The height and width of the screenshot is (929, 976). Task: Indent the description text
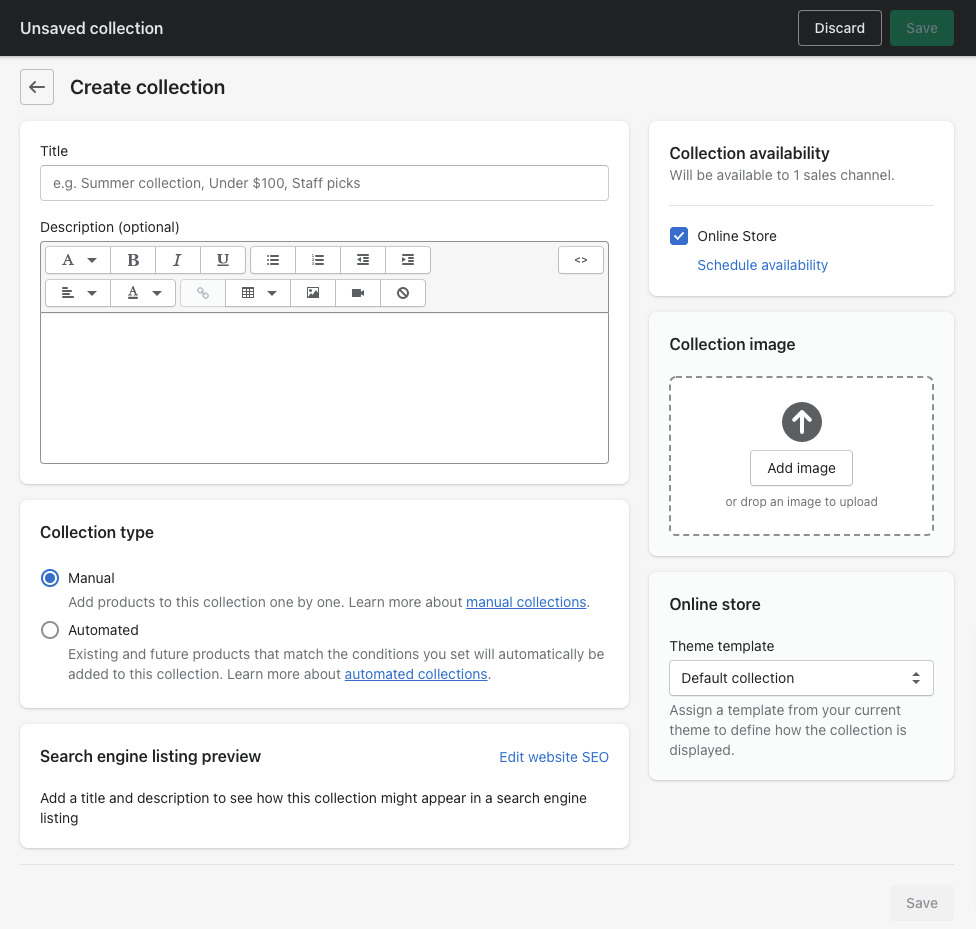point(408,260)
